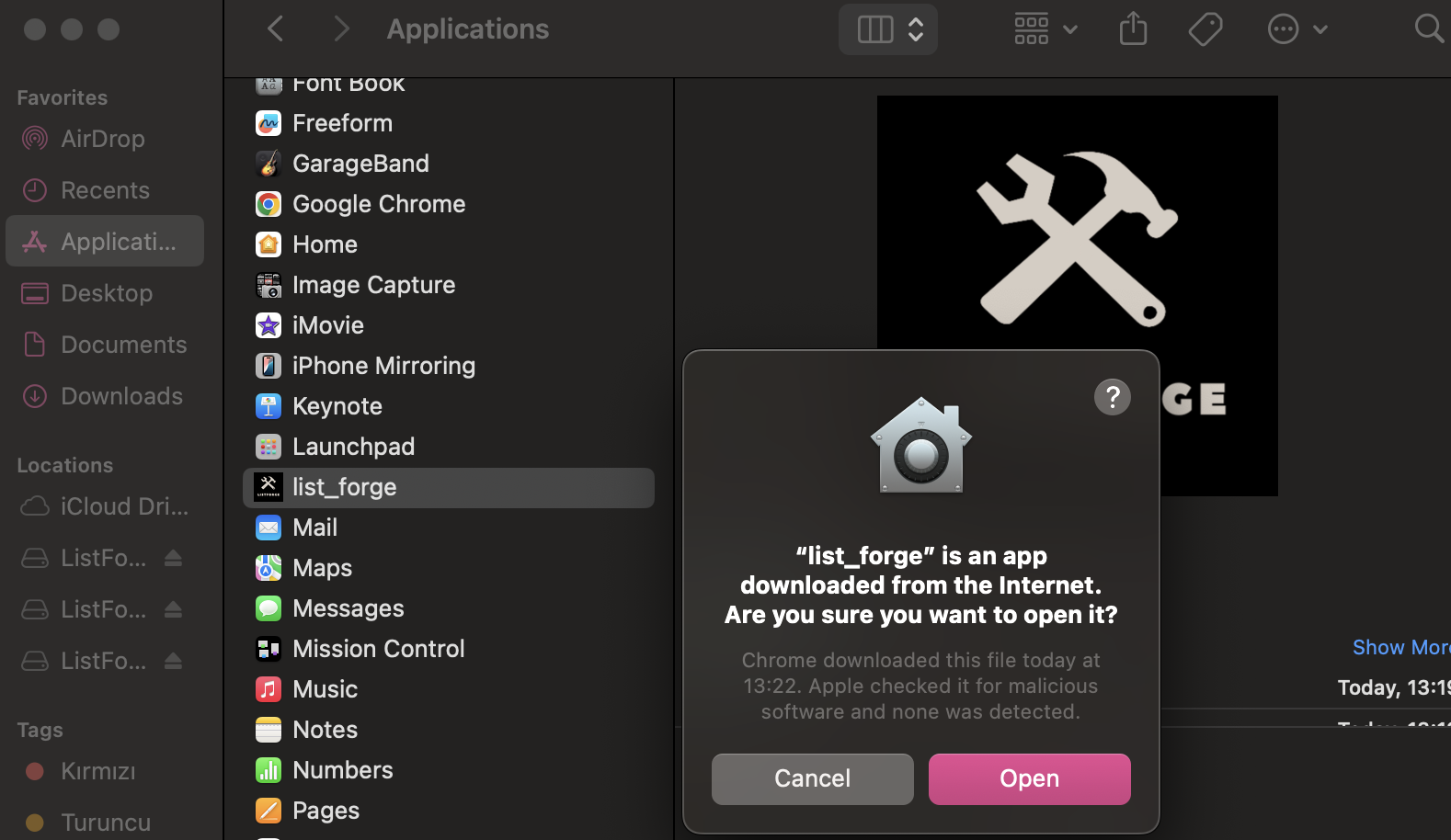Image resolution: width=1451 pixels, height=840 pixels.
Task: Select the list_forge app icon
Action: pyautogui.click(x=268, y=487)
